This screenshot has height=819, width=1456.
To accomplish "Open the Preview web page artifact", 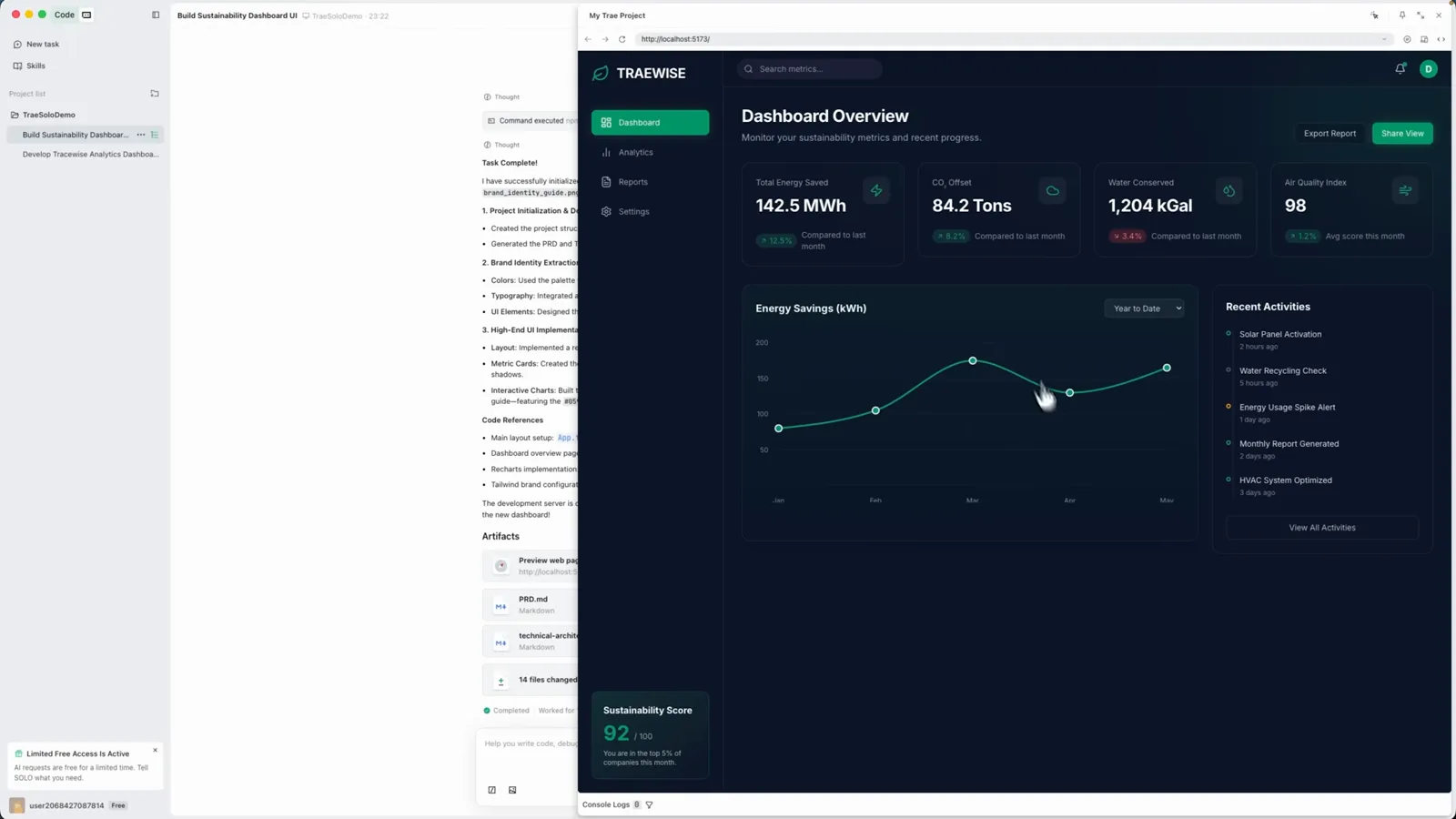I will point(531,566).
